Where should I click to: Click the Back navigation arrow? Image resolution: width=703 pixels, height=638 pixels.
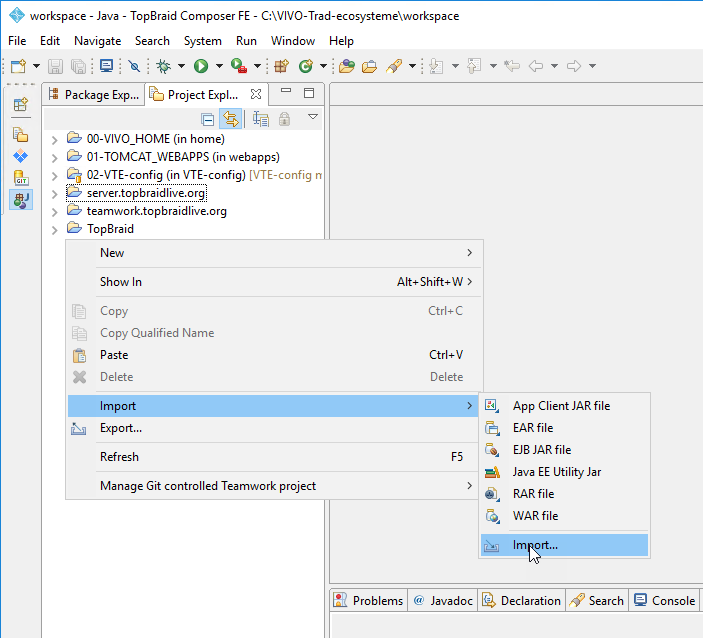[536, 66]
